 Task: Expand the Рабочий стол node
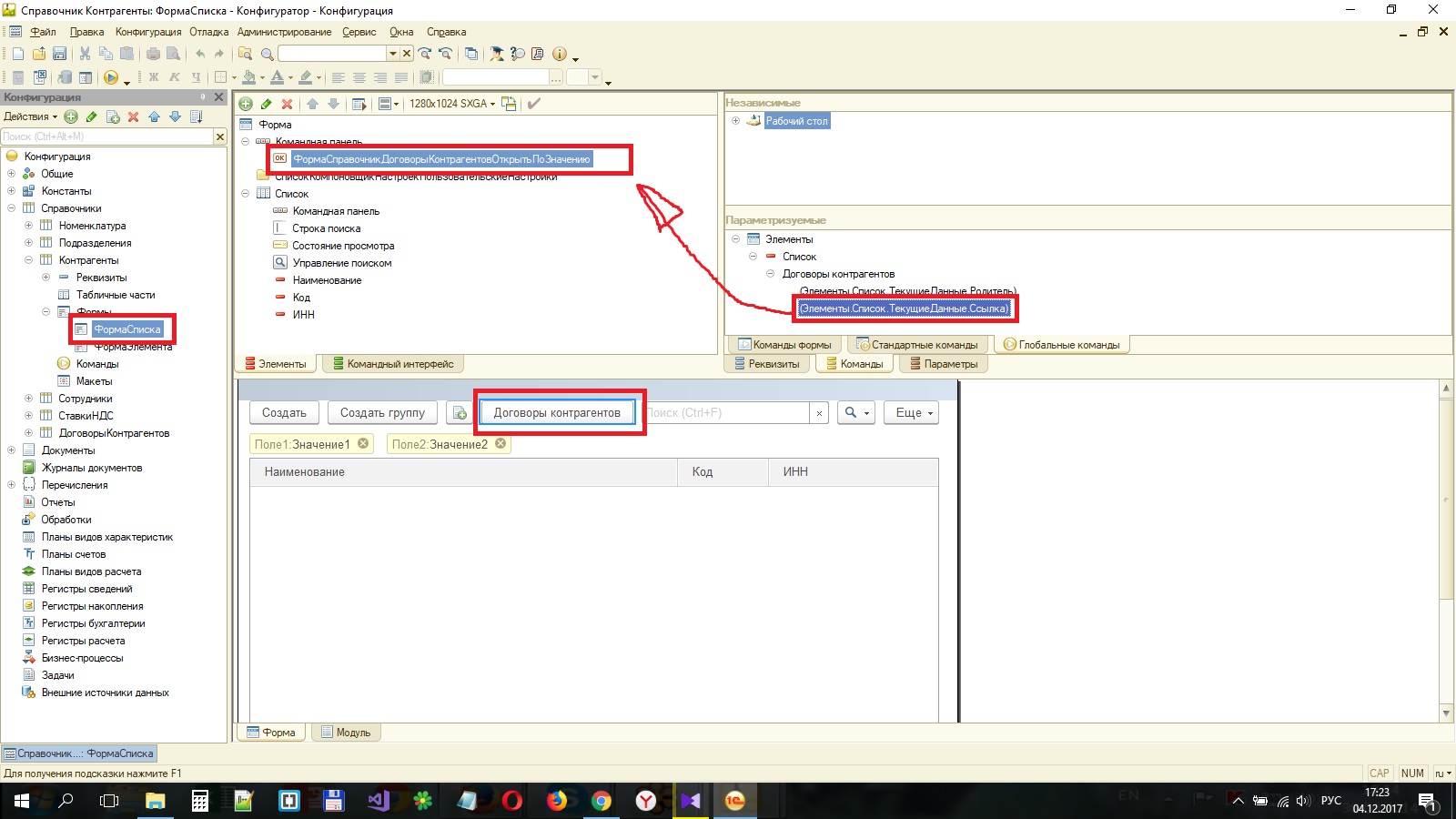(735, 121)
